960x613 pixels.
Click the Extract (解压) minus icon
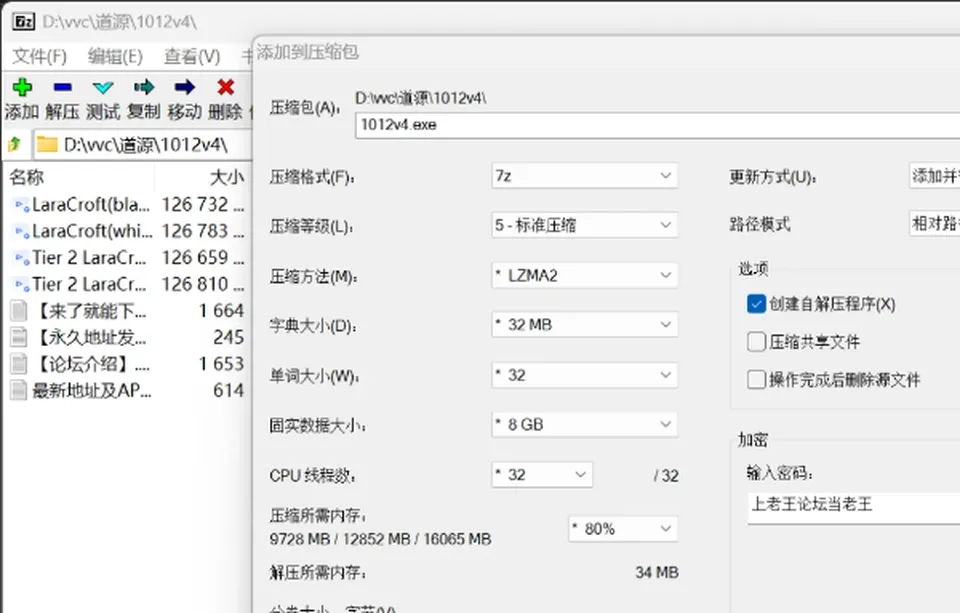tap(62, 88)
